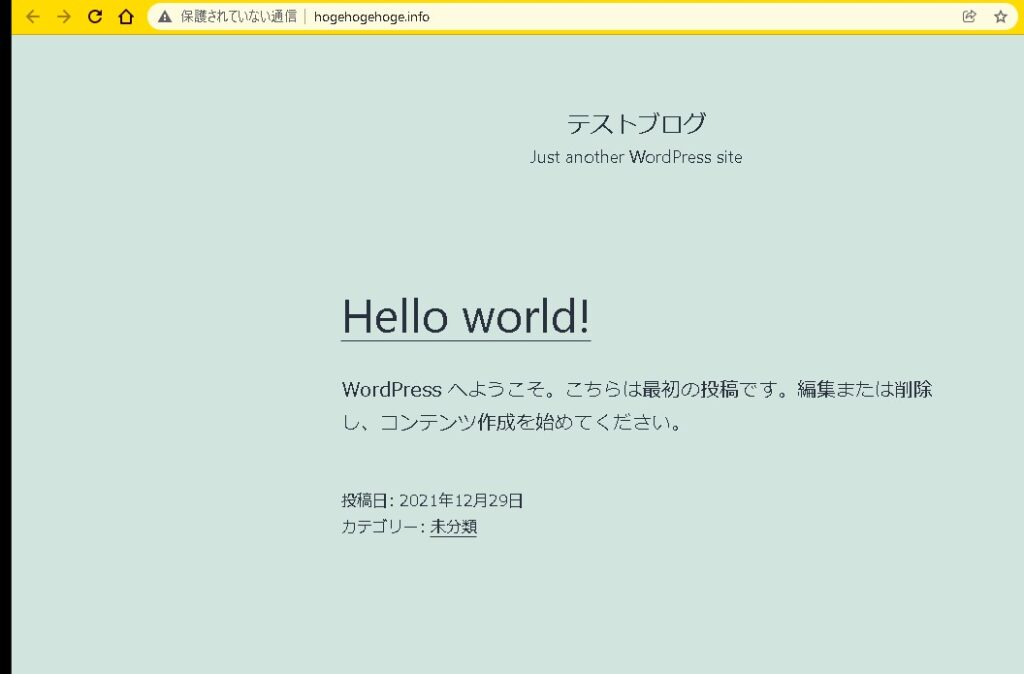Click the black strip at left edge
1024x674 pixels.
[5, 350]
